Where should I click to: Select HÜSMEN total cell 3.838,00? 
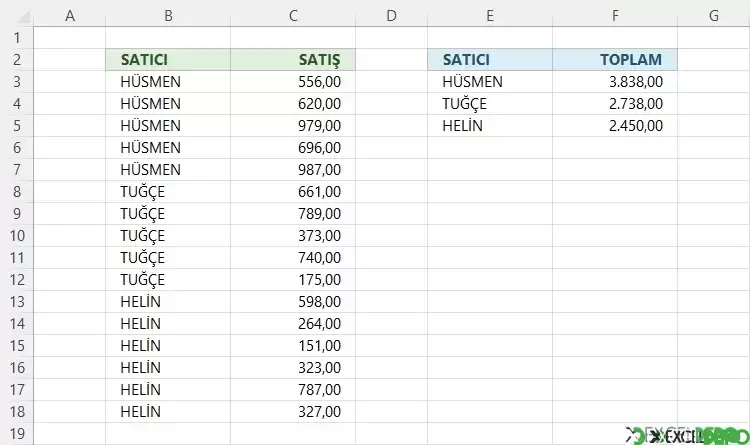coord(615,82)
